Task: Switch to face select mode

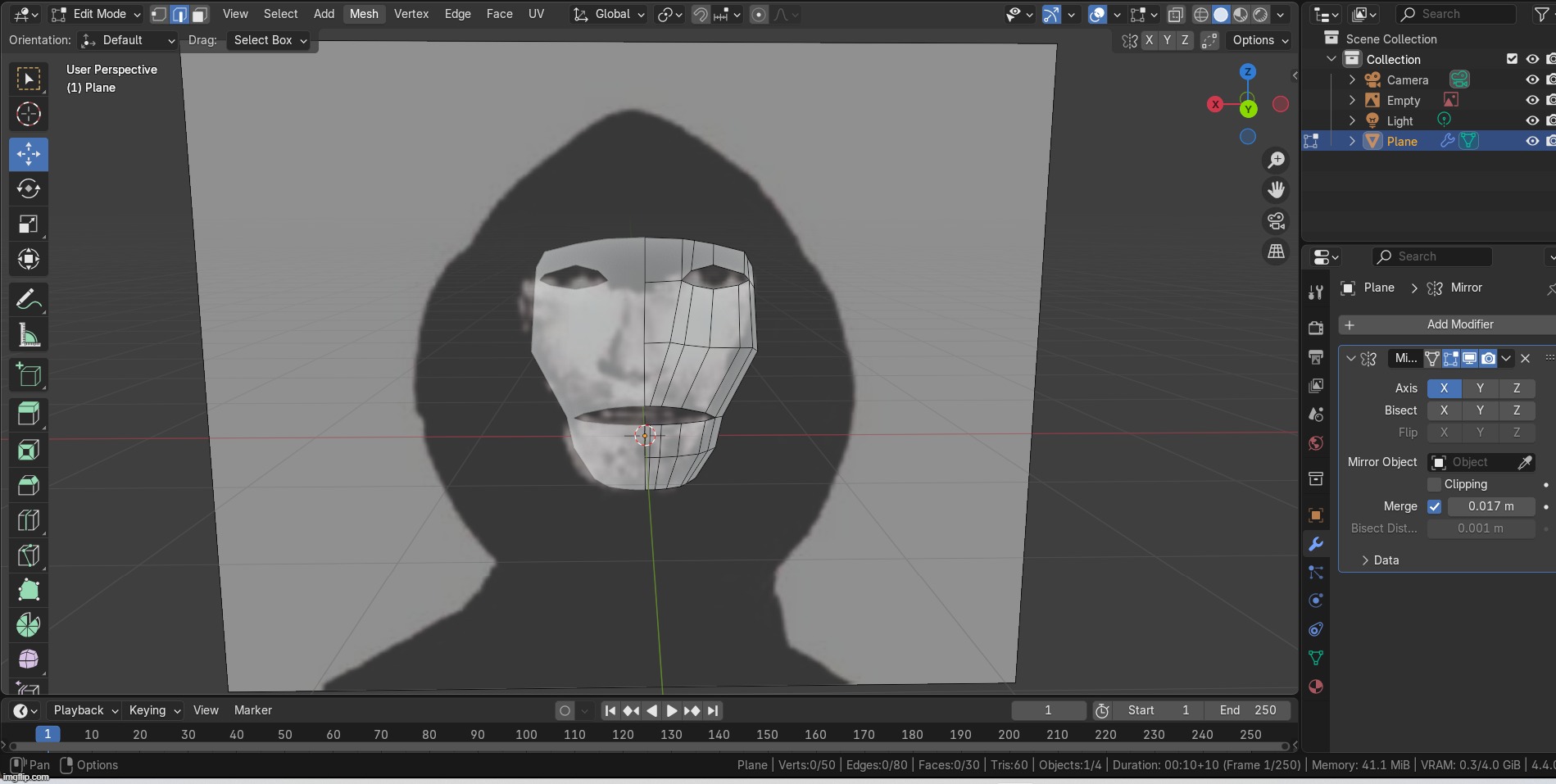Action: click(199, 14)
